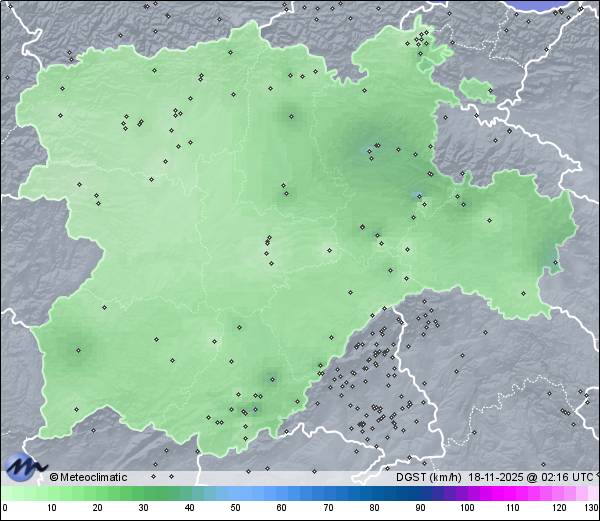Click the scale number 0 on the legend
Screen dimensions: 600x521
coord(5,509)
